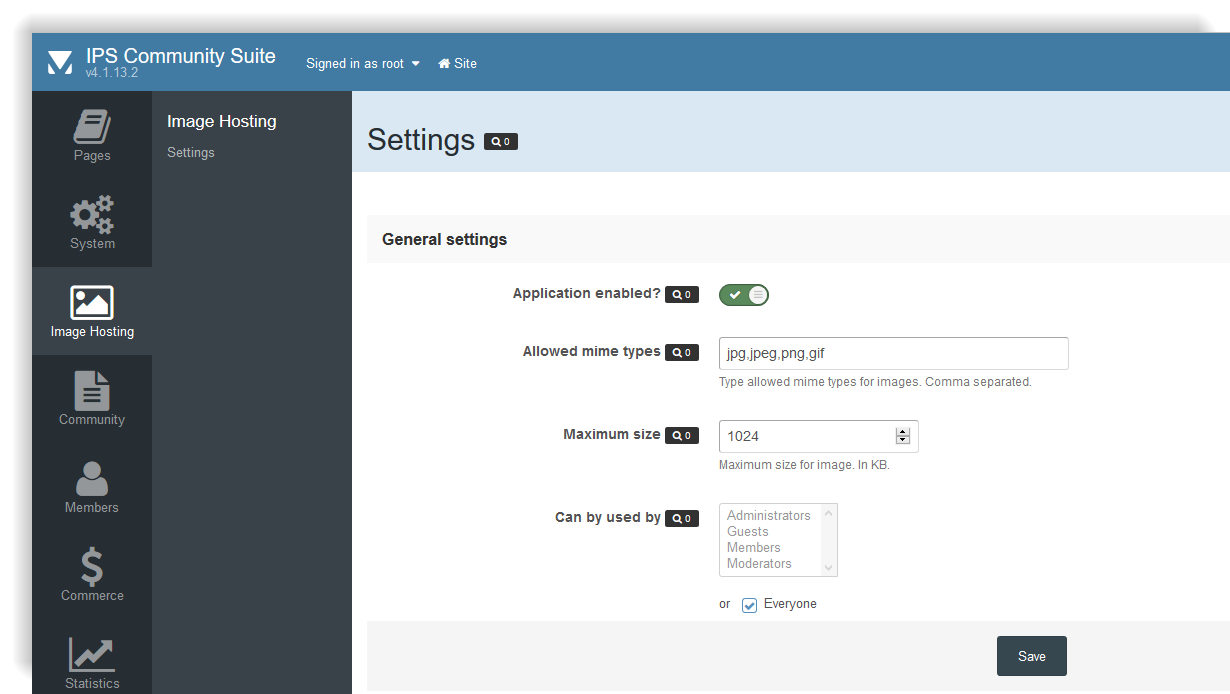
Task: Click the IPS Community Suite logo
Action: click(60, 62)
